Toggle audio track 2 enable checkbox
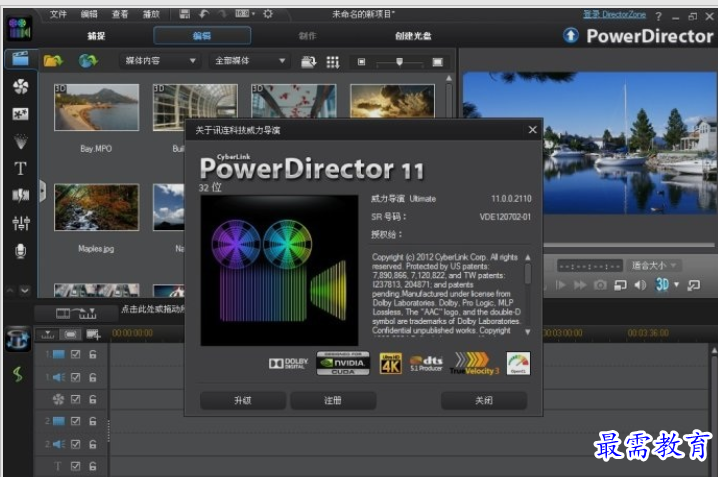718x477 pixels. pos(76,444)
